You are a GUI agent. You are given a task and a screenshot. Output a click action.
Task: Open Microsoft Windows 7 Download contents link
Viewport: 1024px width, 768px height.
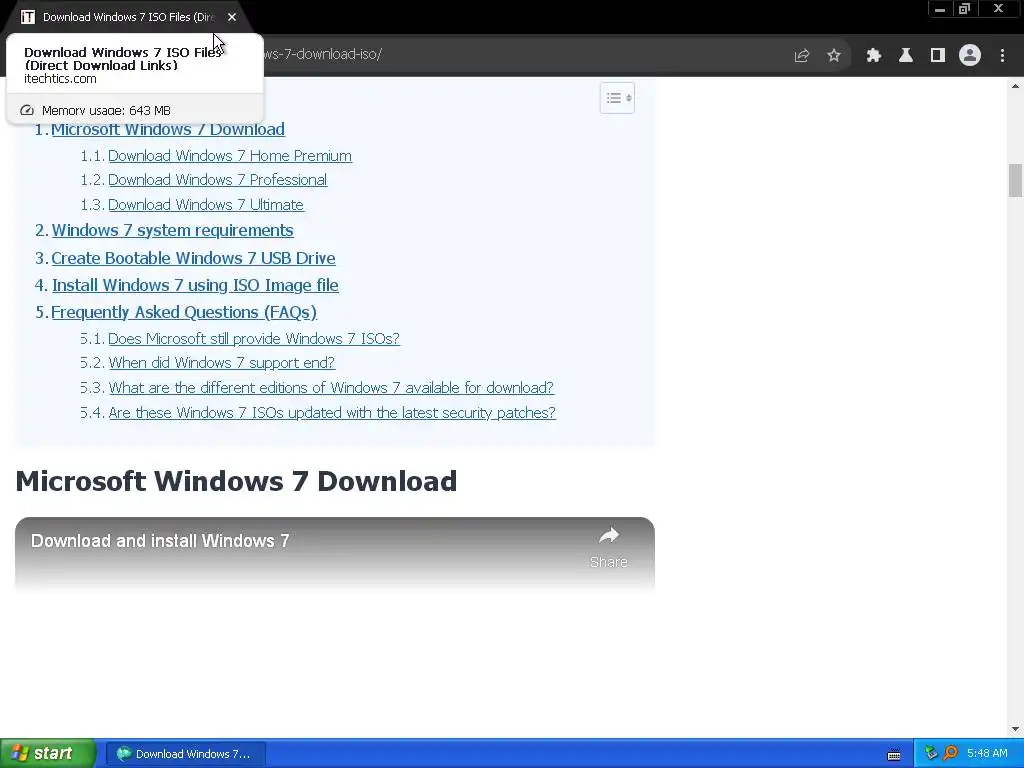point(168,129)
